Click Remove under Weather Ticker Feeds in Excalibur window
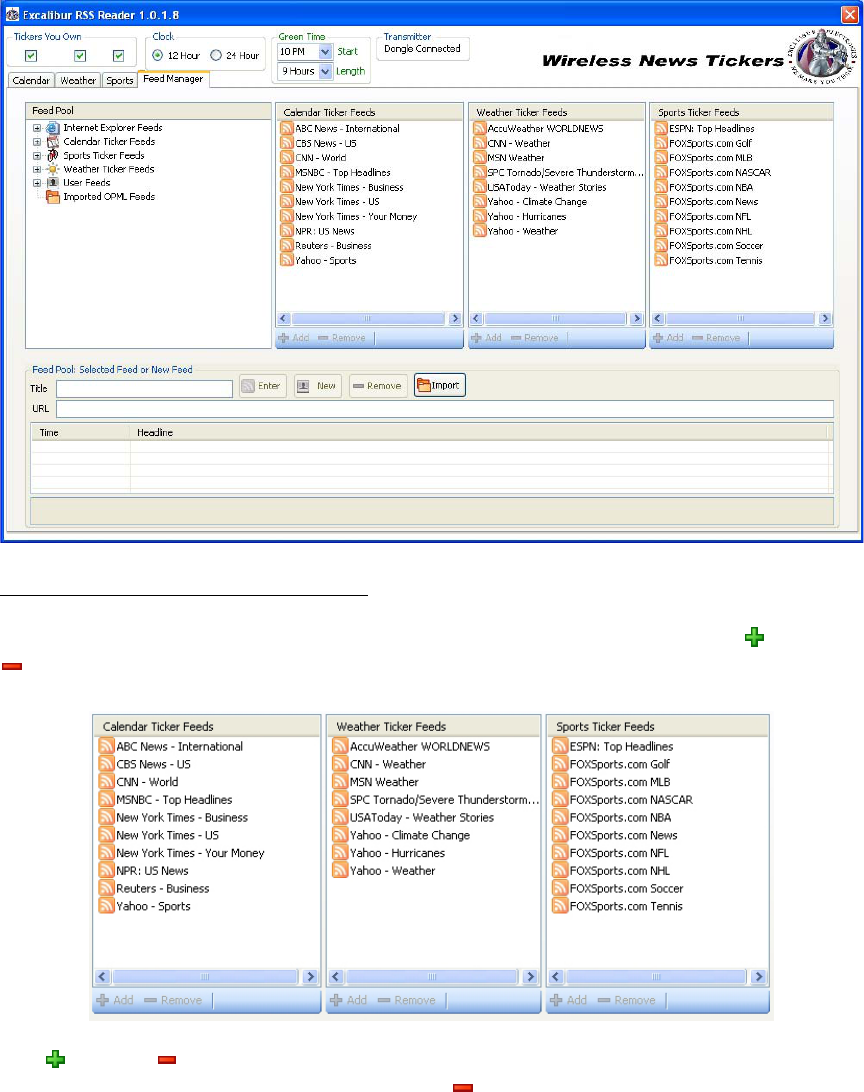This screenshot has height=1092, width=864. coord(535,338)
